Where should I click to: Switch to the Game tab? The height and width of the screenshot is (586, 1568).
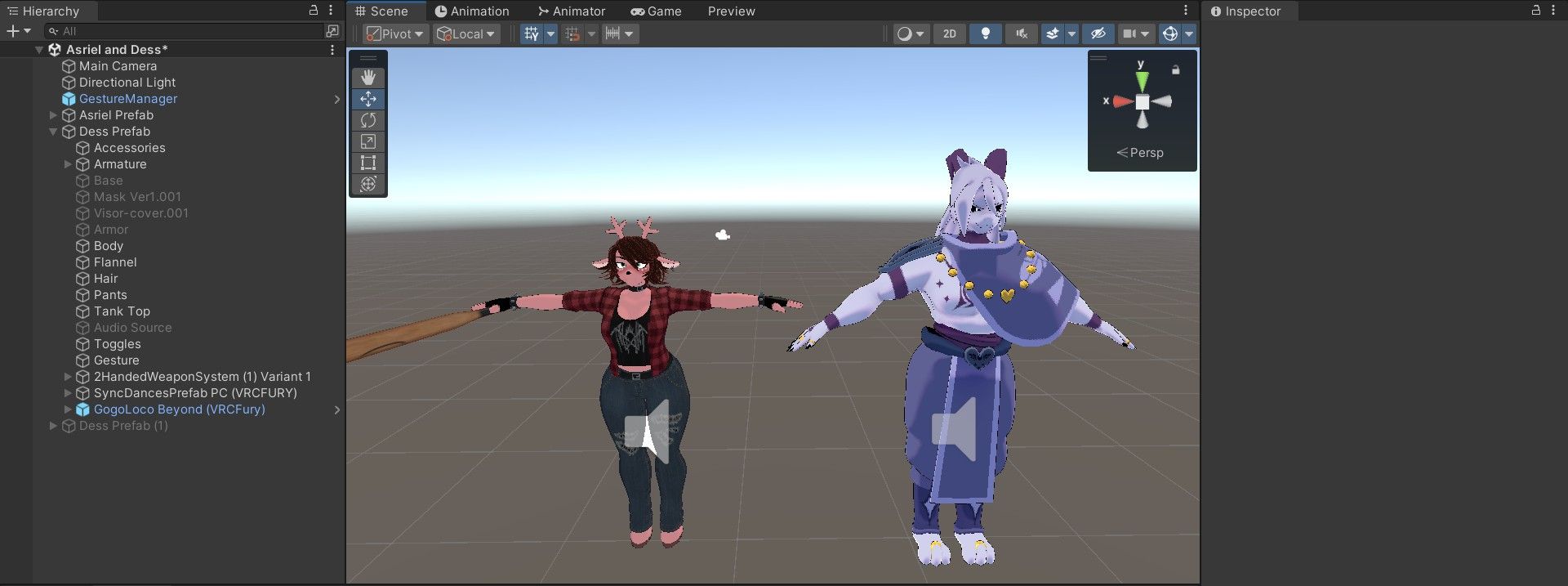click(656, 11)
